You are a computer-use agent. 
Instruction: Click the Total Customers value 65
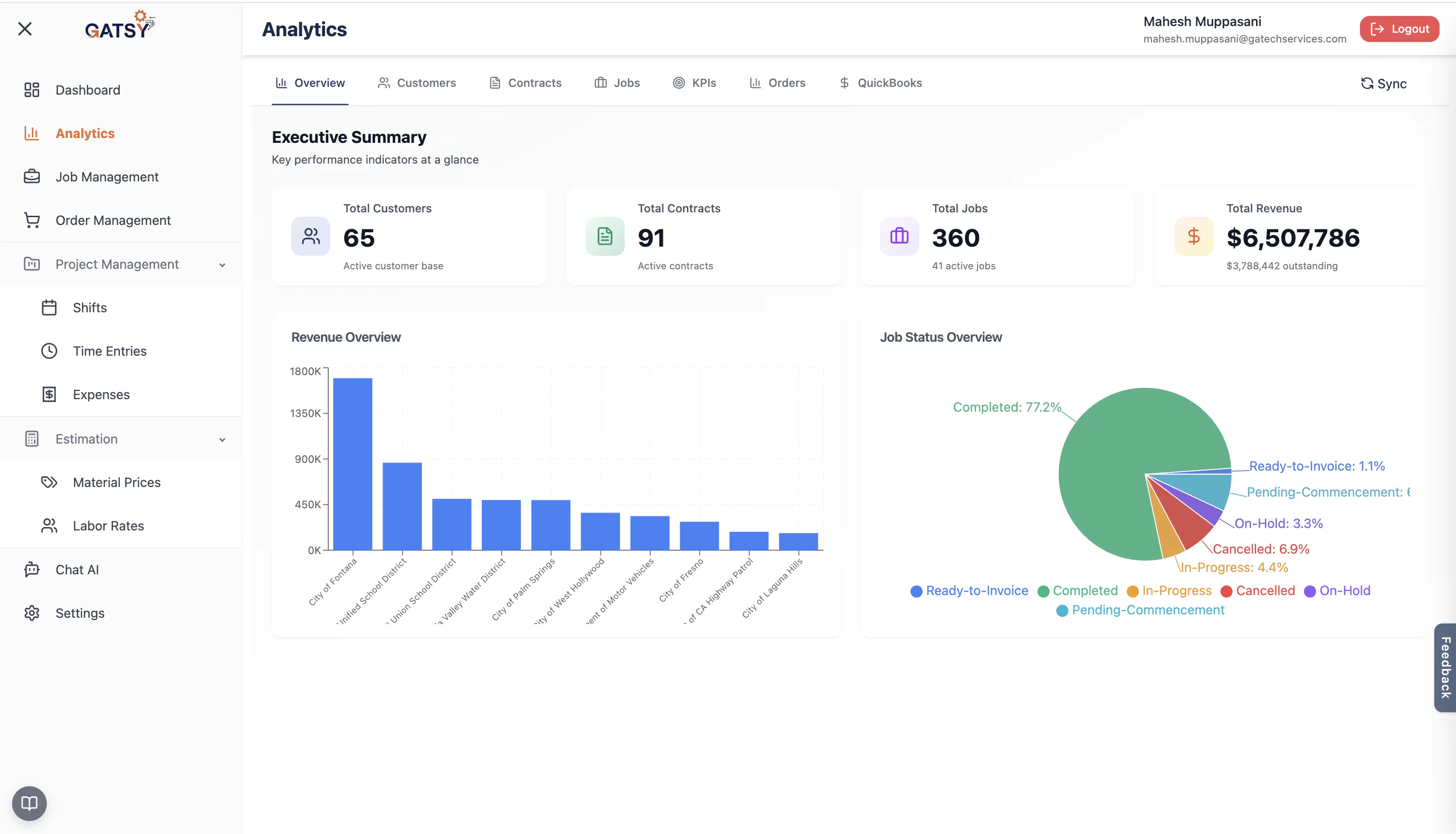point(359,238)
